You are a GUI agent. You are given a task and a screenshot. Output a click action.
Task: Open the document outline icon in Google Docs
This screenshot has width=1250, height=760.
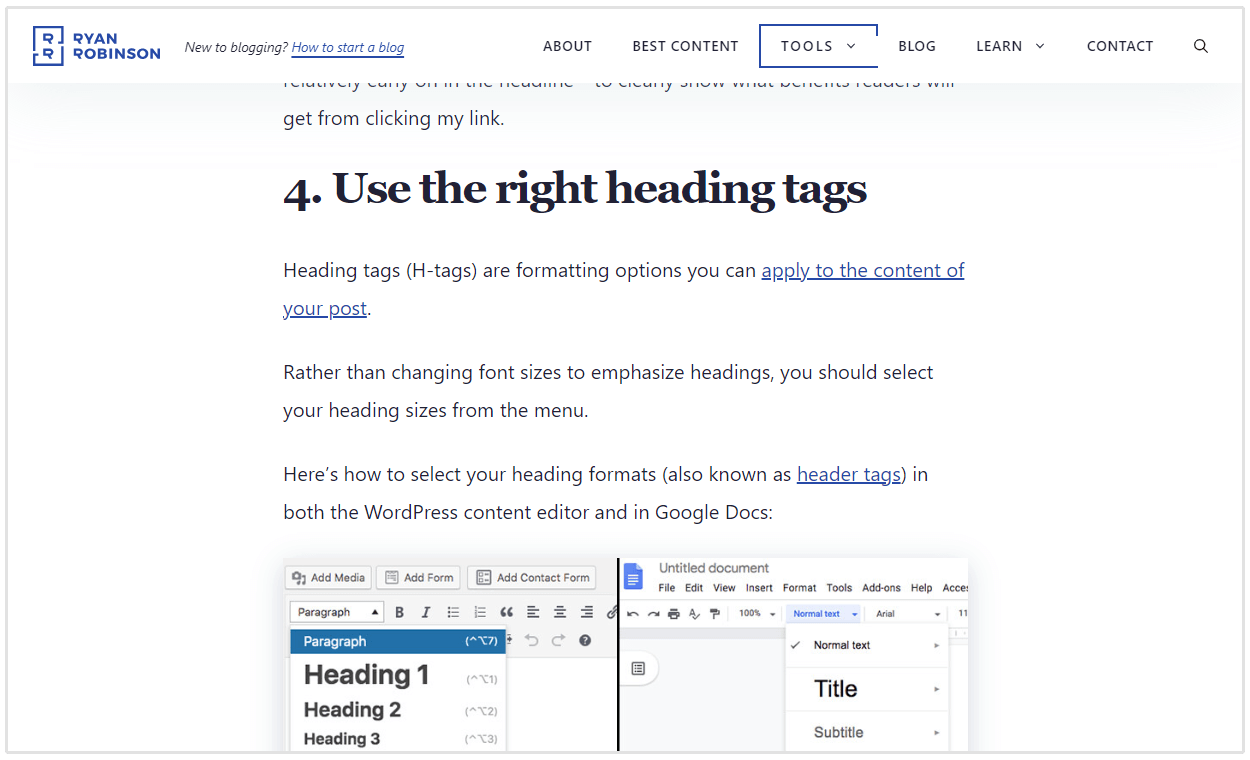[x=639, y=668]
